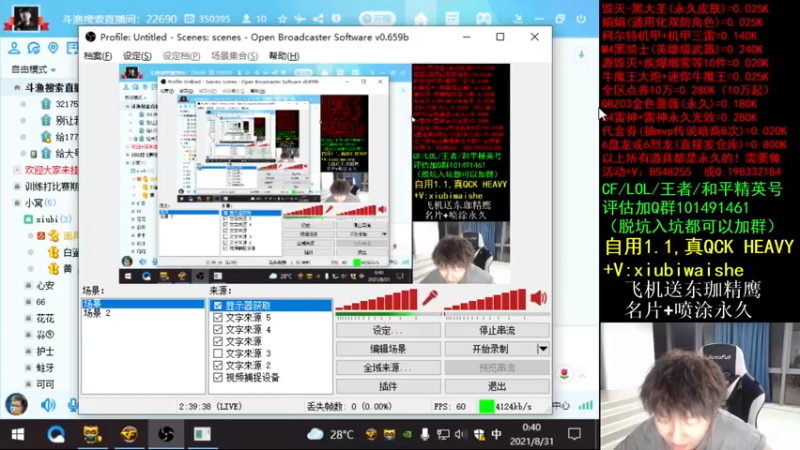This screenshot has height=450, width=800.
Task: Open the Windows Start menu
Action: tap(18, 434)
